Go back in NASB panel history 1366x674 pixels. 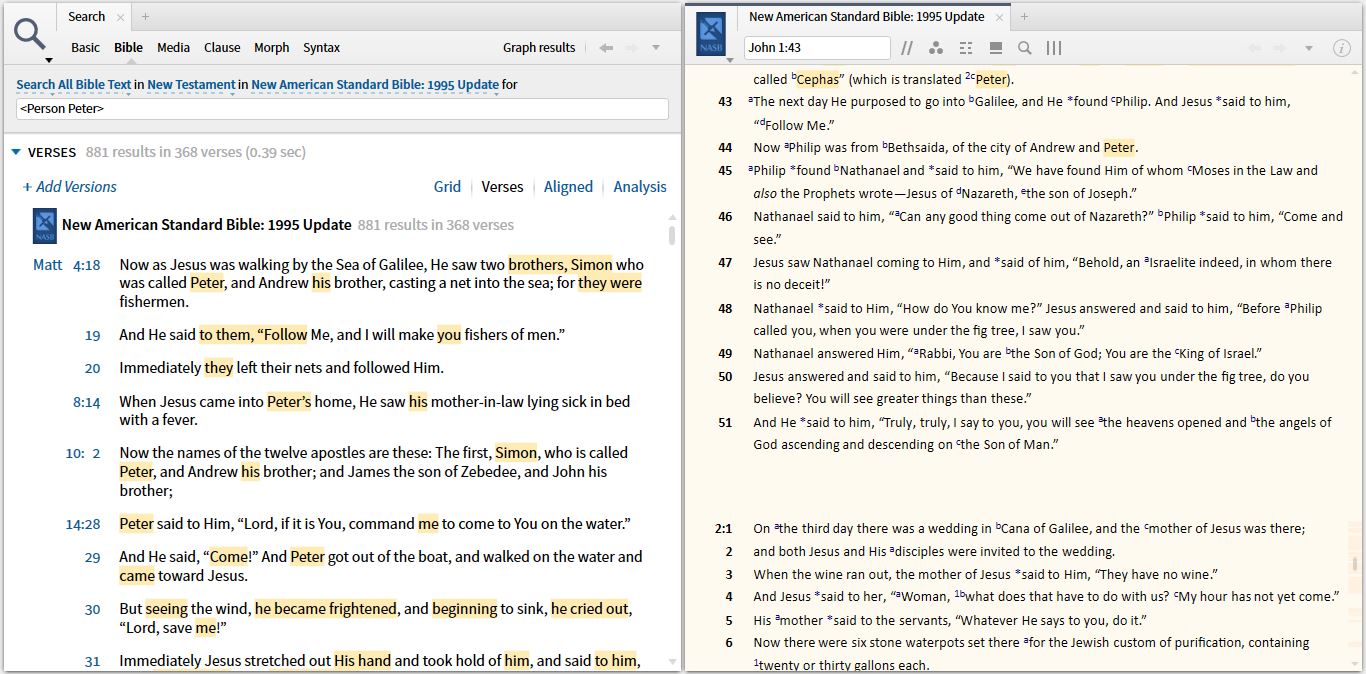(x=1255, y=48)
